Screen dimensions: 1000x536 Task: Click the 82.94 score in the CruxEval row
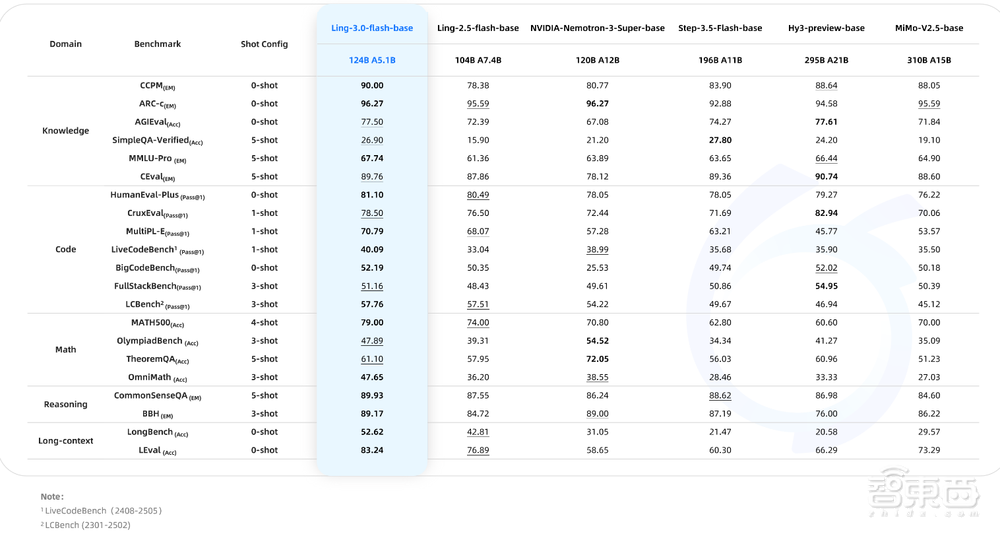coord(826,213)
